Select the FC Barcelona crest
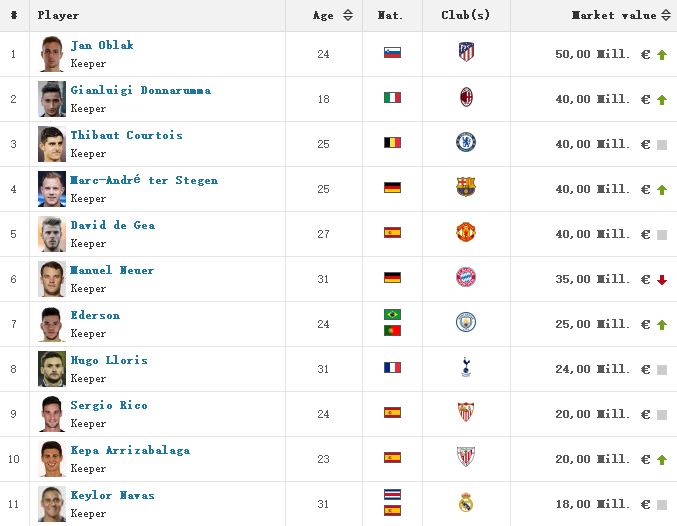The image size is (677, 526). pyautogui.click(x=466, y=187)
